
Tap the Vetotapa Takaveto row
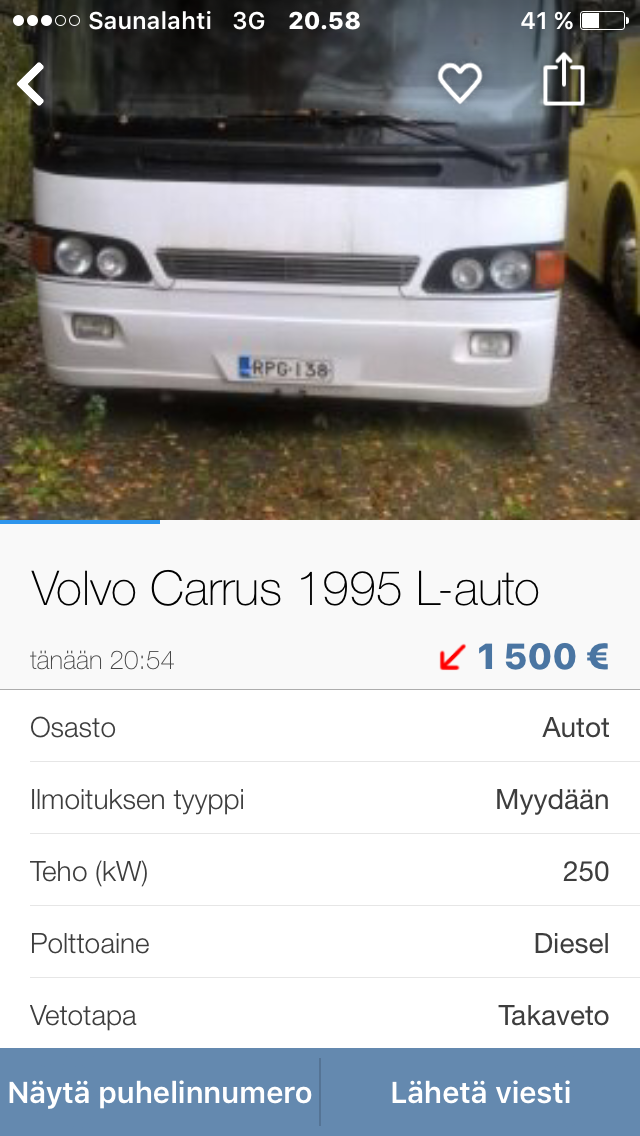pos(320,1014)
